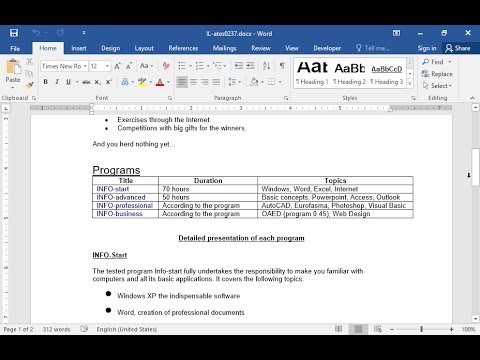Apply the Heading 3 style
This screenshot has width=480, height=360.
click(x=387, y=73)
